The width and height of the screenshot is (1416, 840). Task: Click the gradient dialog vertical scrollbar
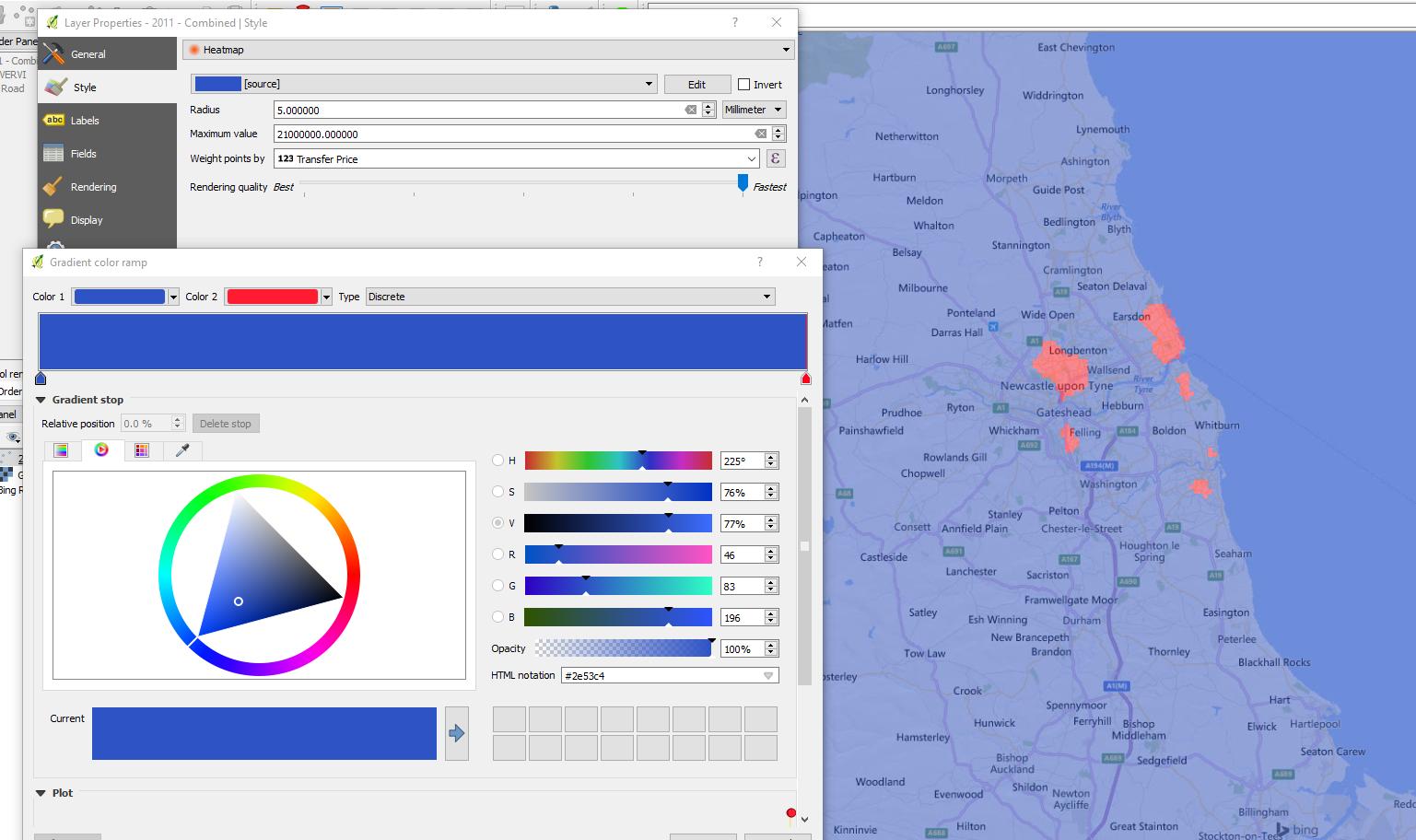(x=804, y=547)
